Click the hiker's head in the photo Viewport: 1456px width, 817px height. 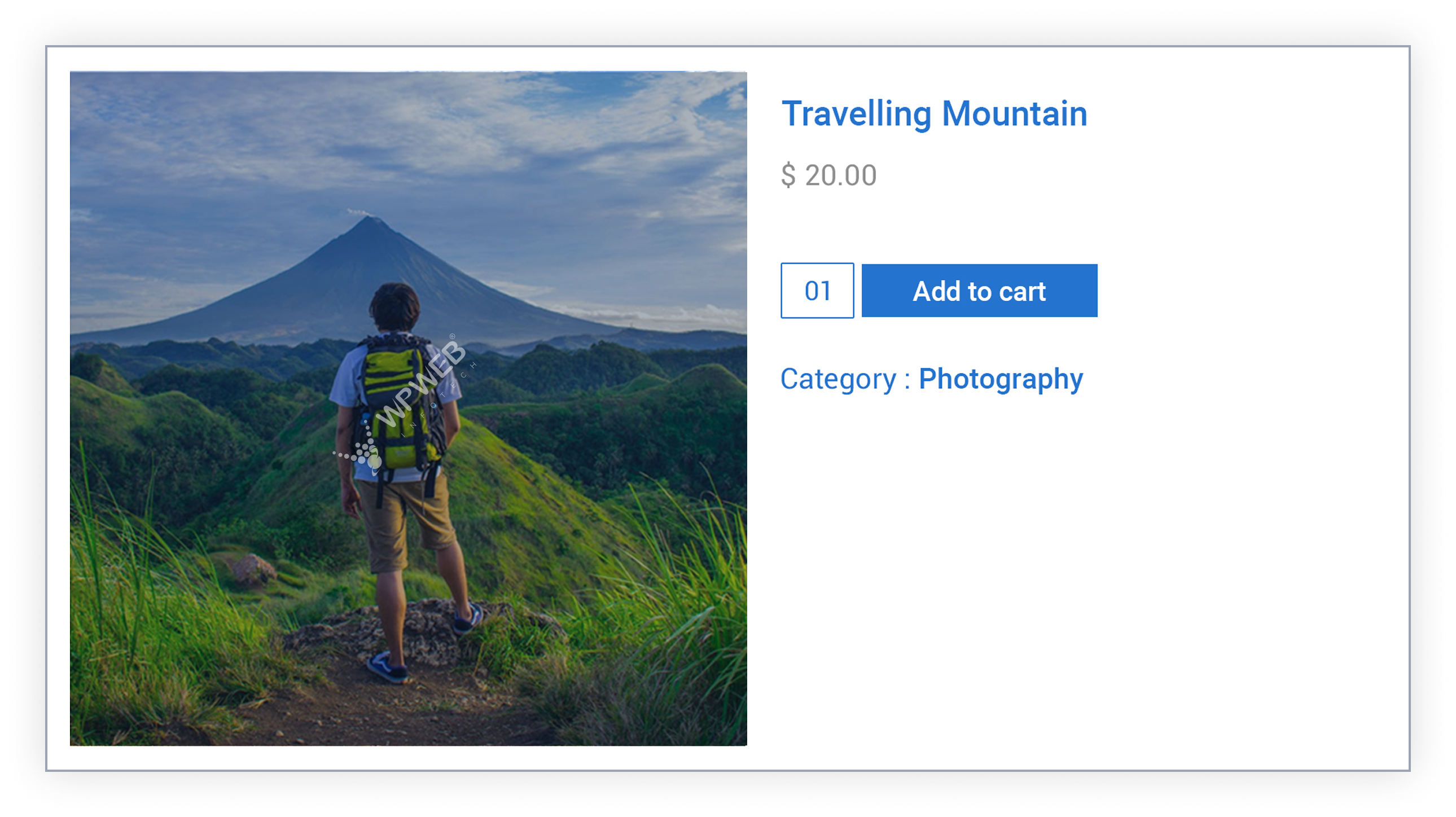pos(394,306)
